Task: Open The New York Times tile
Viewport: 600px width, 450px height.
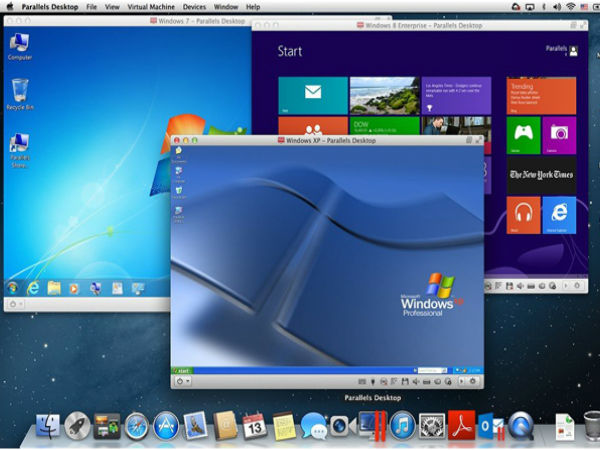Action: [541, 175]
